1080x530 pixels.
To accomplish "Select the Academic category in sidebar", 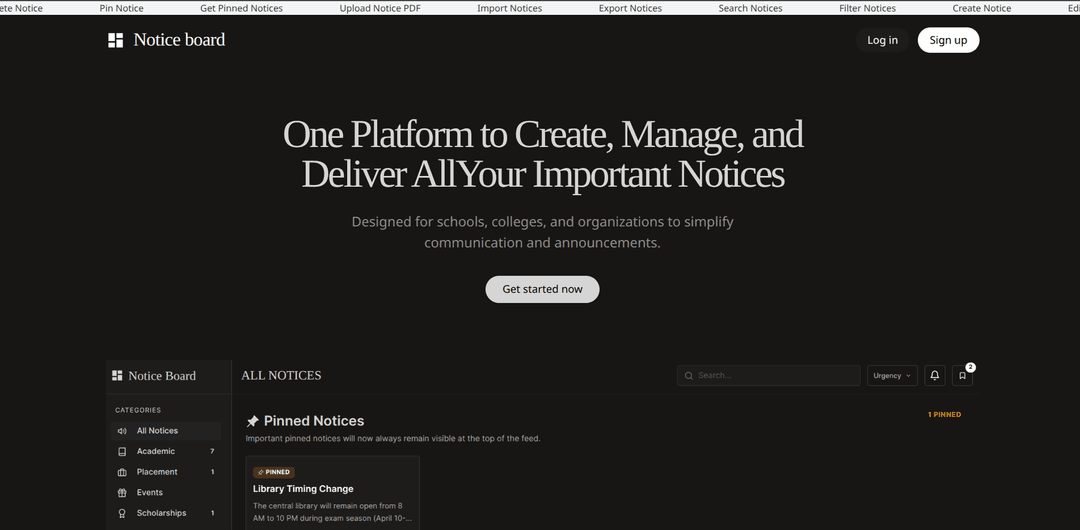I will point(156,452).
